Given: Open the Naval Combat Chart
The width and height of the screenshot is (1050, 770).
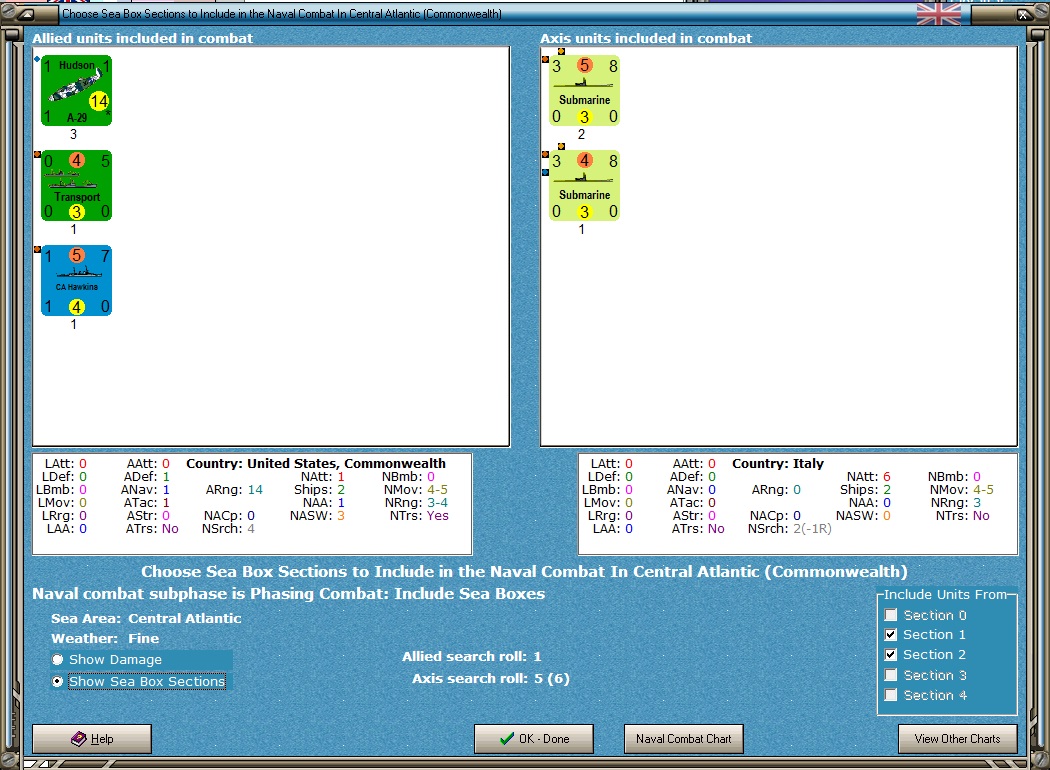Looking at the screenshot, I should pos(684,739).
